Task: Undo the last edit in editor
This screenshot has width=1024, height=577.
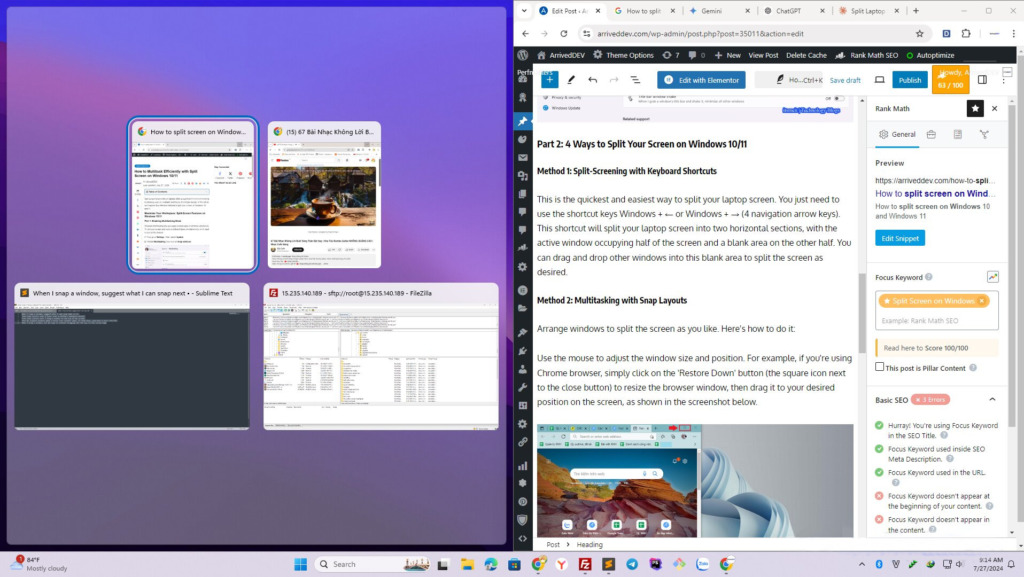Action: tap(593, 80)
